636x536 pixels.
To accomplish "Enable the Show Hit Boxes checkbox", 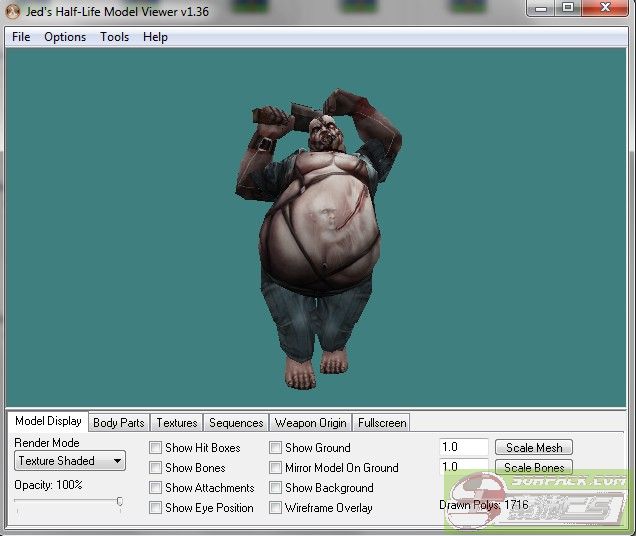I will [156, 448].
